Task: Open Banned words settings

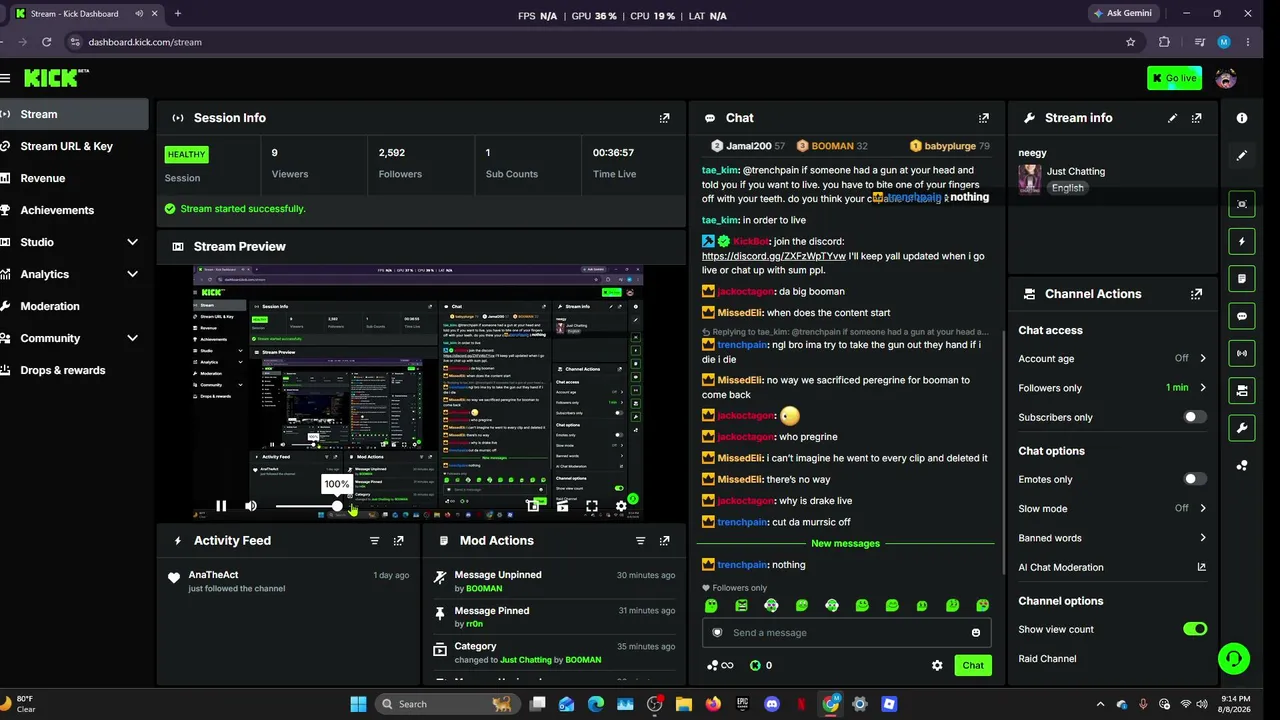Action: 1112,538
